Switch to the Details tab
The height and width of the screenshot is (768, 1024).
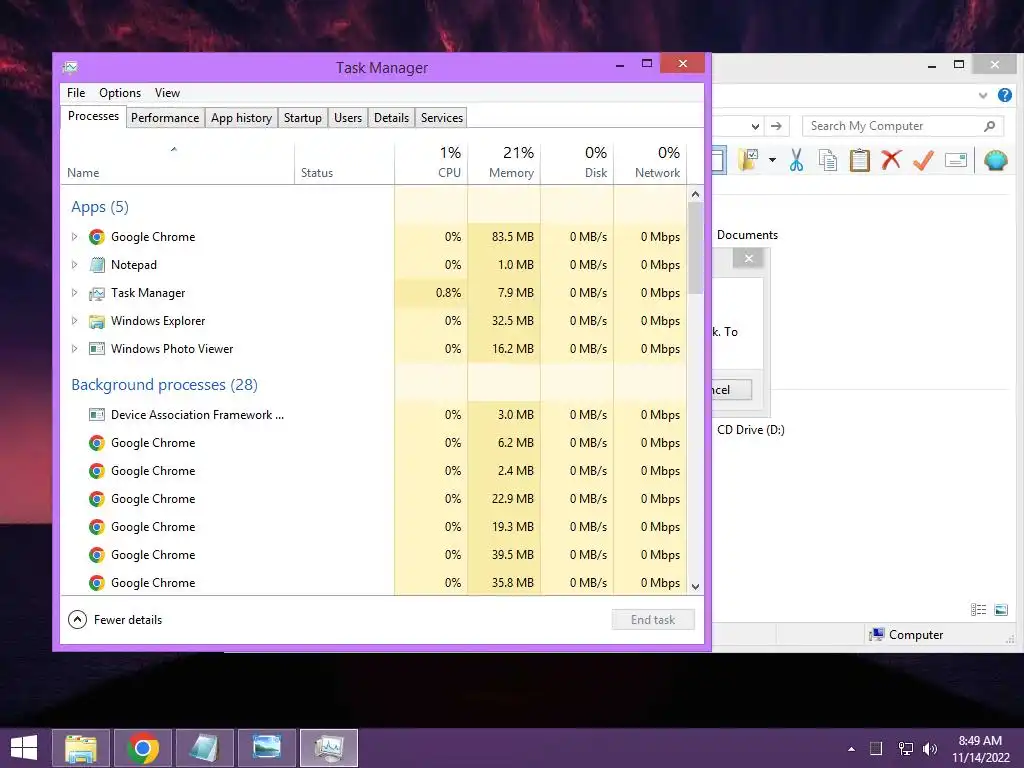(391, 118)
